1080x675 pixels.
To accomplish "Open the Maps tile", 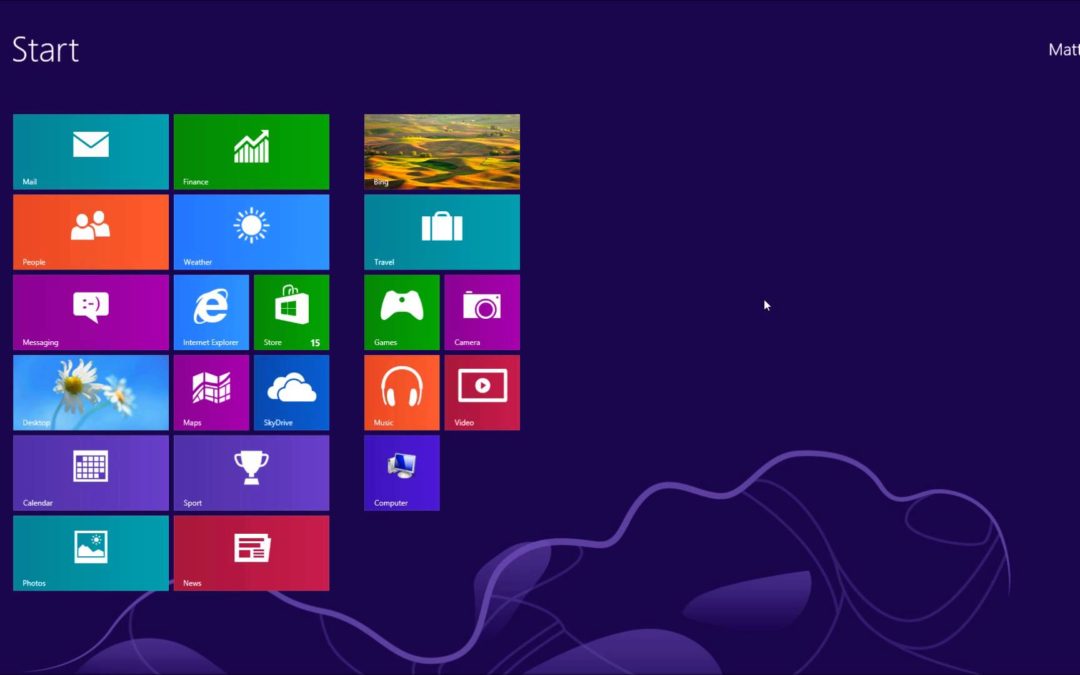I will [211, 393].
